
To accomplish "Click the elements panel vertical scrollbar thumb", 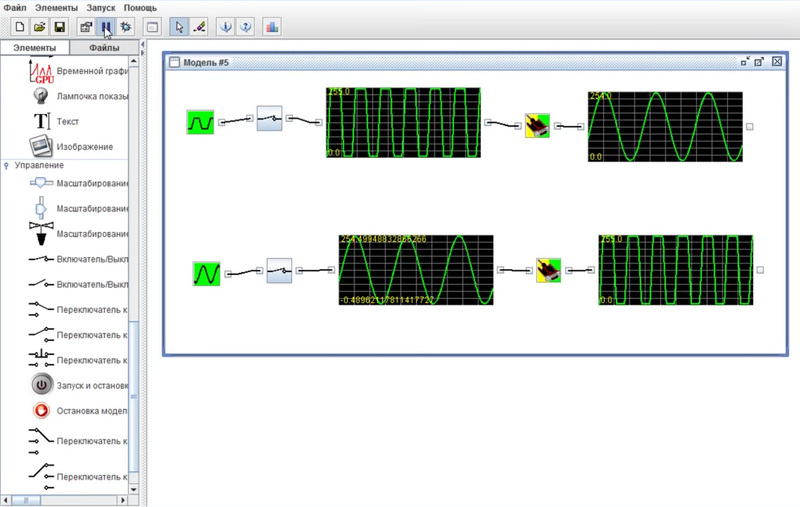I will 134,397.
